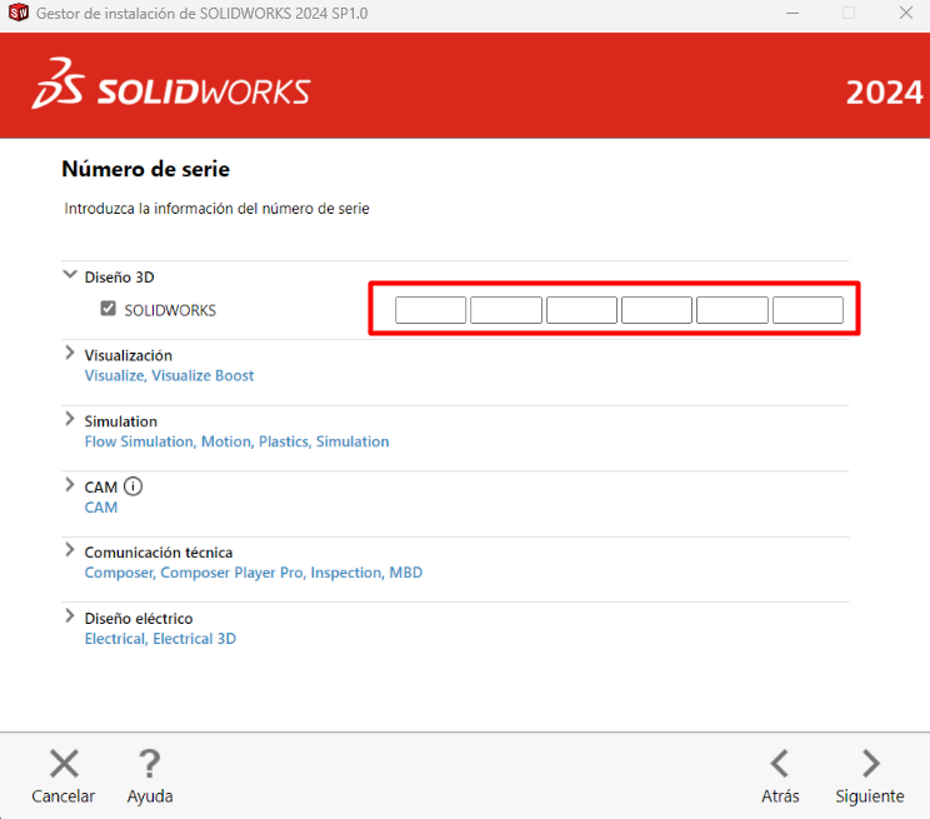Expand the Comunicación técnica section
This screenshot has height=819, width=930.
(x=70, y=550)
